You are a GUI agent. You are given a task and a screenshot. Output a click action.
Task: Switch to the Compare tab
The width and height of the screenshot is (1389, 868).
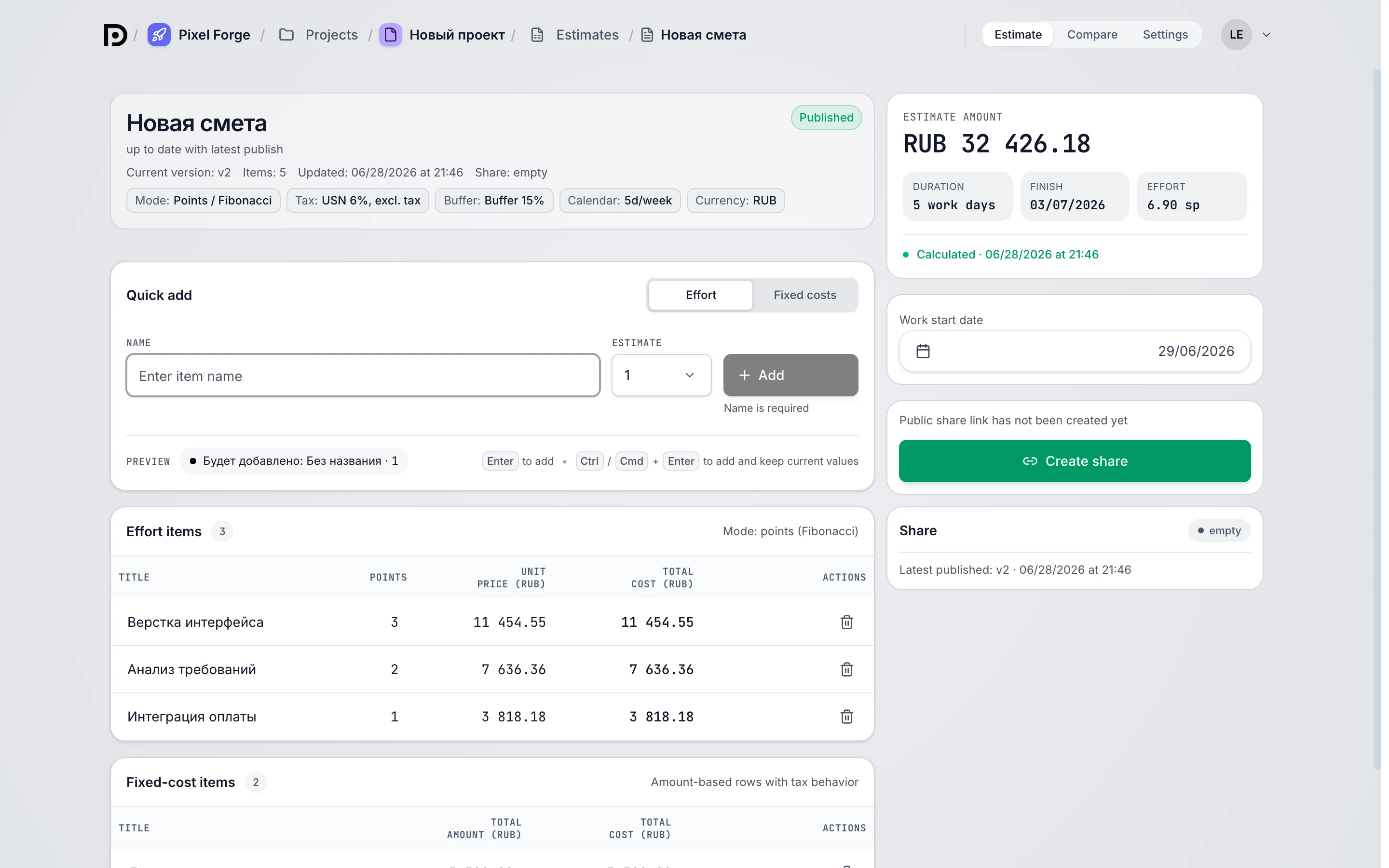click(x=1092, y=35)
